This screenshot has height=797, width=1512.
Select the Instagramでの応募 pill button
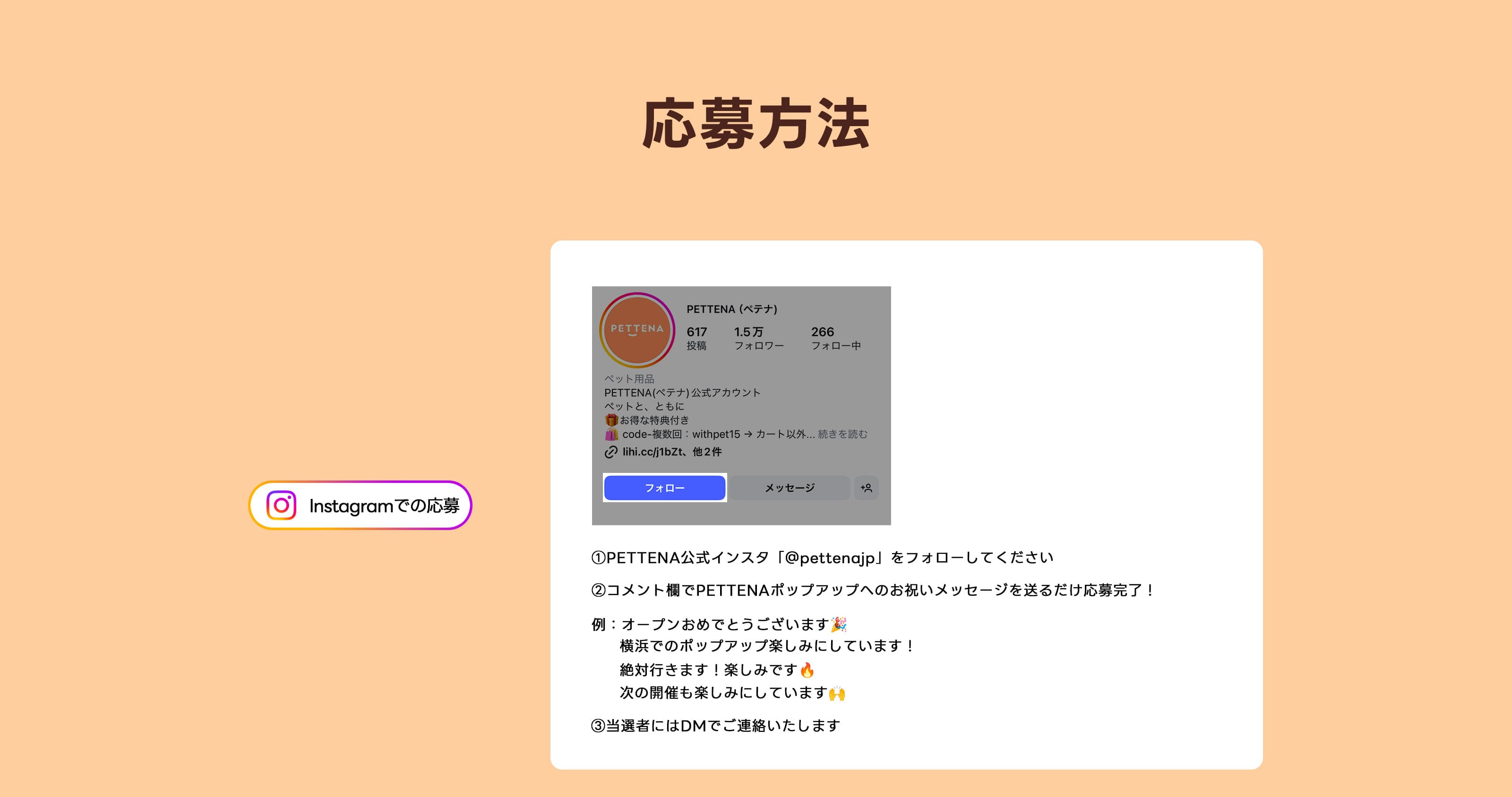(361, 506)
